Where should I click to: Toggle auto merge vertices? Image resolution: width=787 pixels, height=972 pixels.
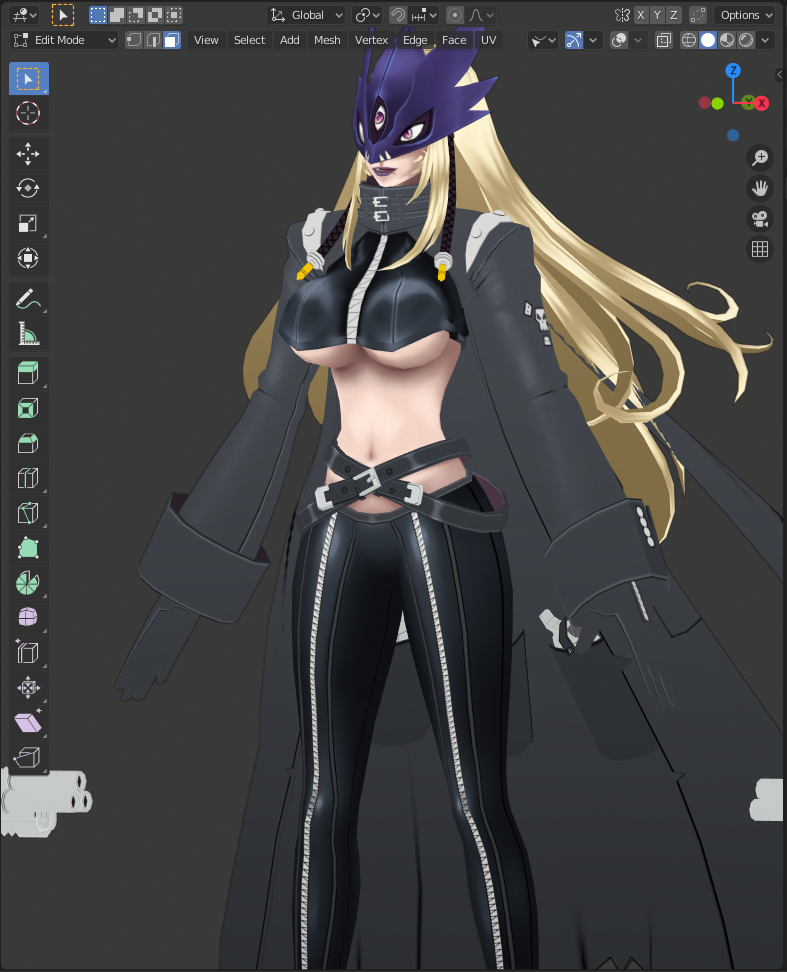pyautogui.click(x=698, y=15)
